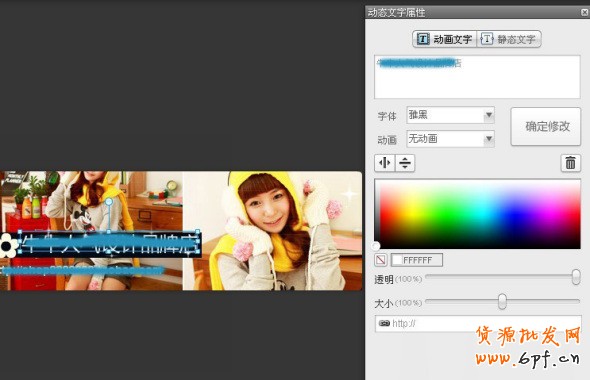This screenshot has height=380, width=590.
Task: Click the FFFFFF hex color field
Action: (417, 260)
